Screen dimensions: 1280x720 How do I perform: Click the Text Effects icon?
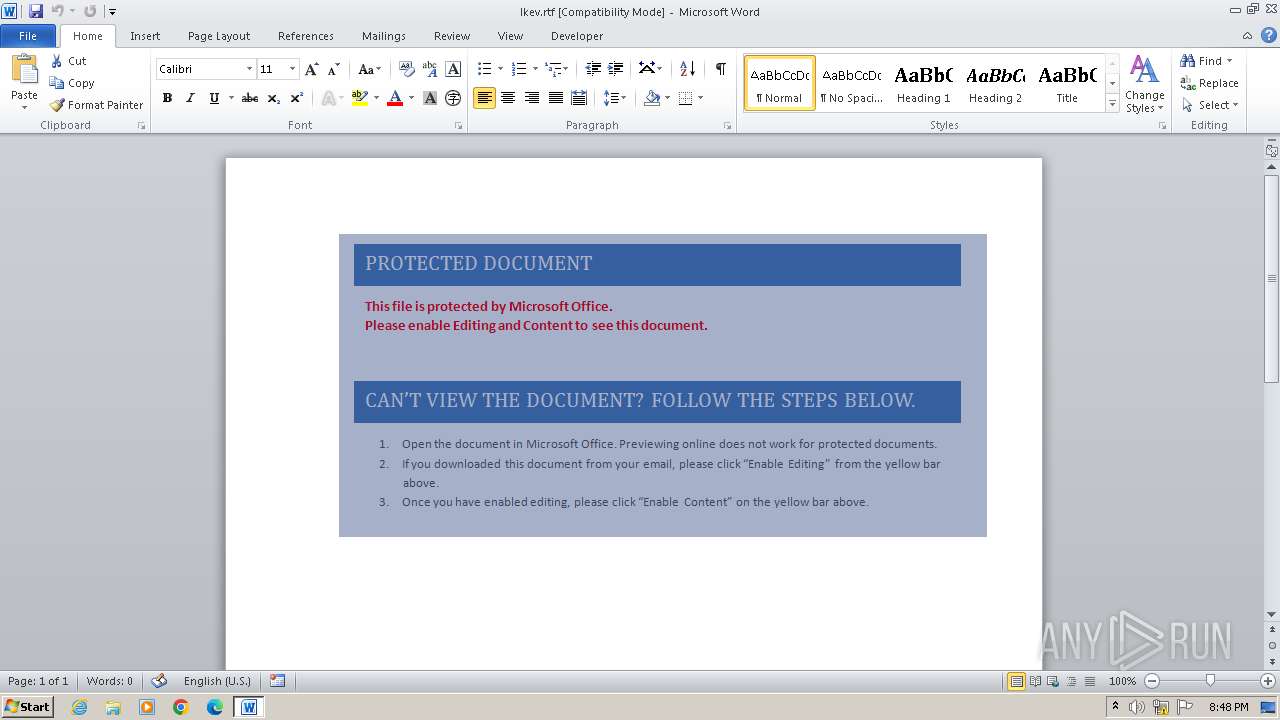(x=328, y=98)
